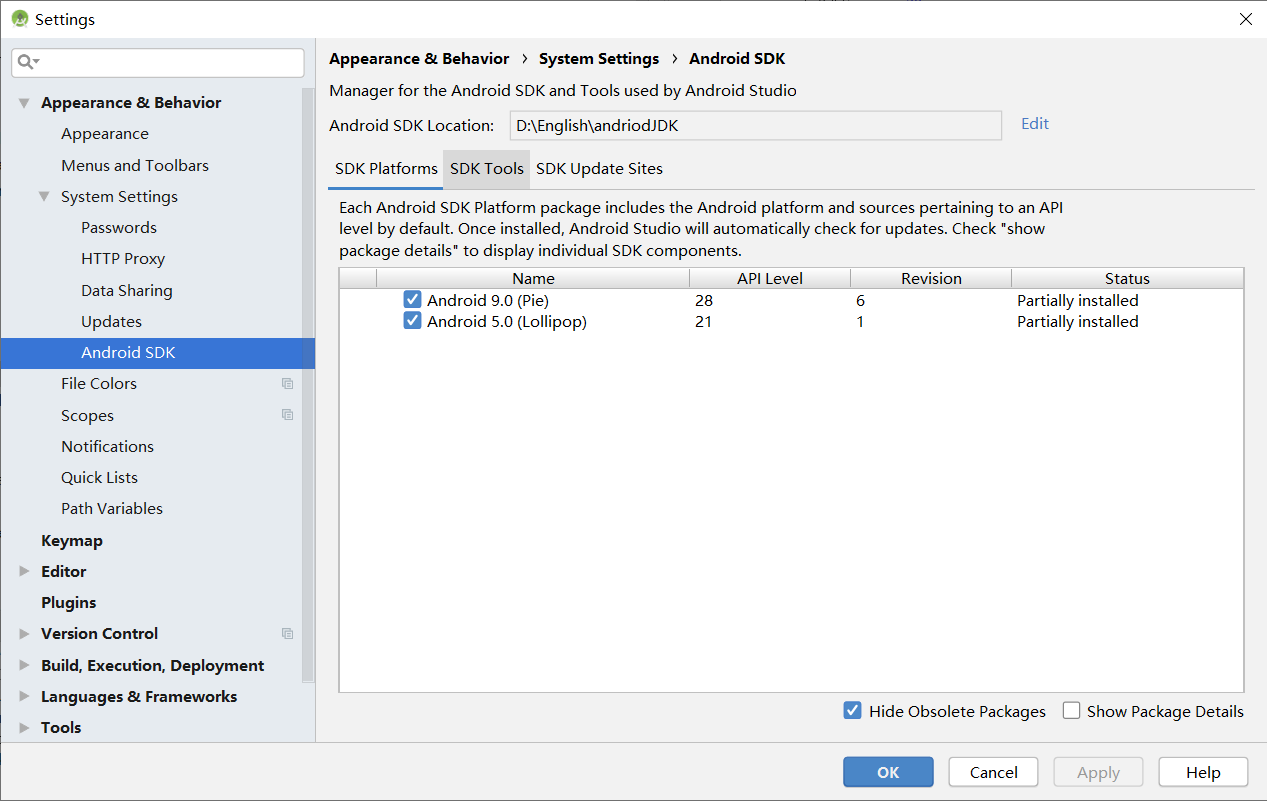The image size is (1267, 801).
Task: Click 'Partially installed' status for Android 9.0
Action: [x=1078, y=301]
